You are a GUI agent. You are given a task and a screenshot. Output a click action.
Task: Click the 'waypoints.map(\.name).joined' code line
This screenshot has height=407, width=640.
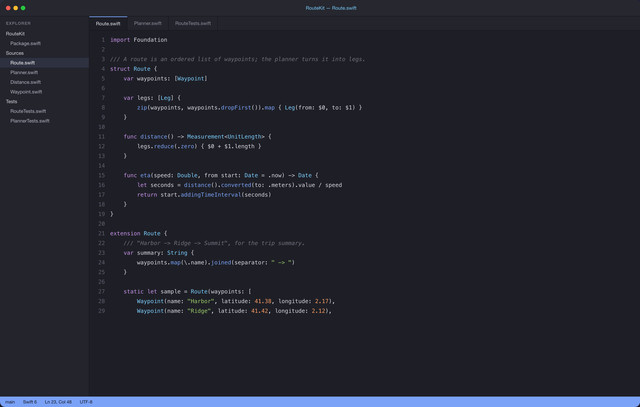[216, 262]
